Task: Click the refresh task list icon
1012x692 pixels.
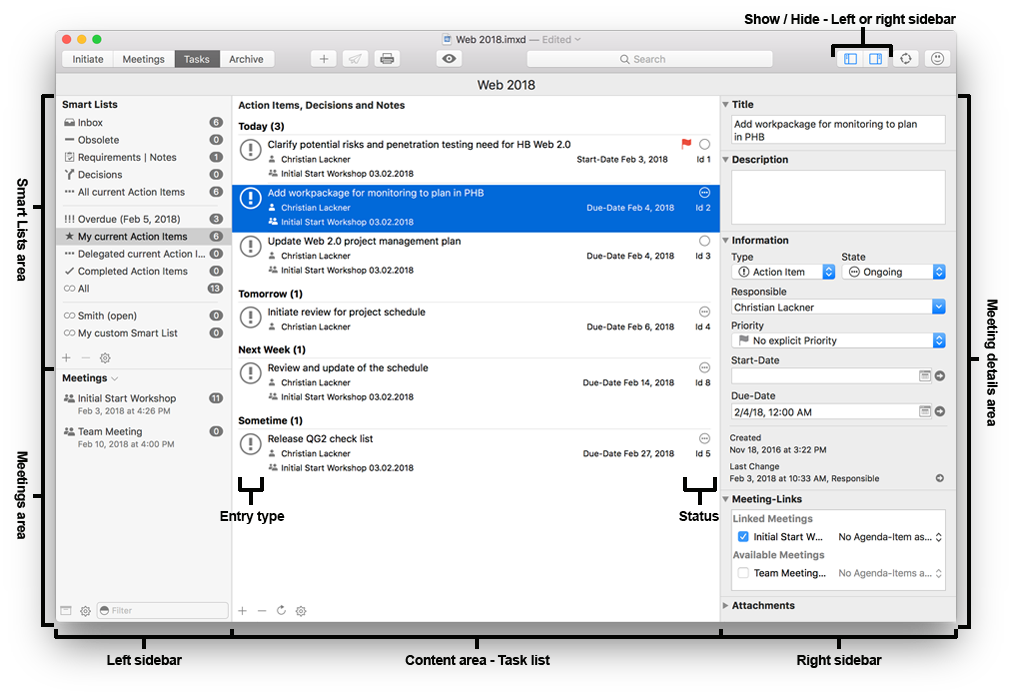Action: [281, 611]
